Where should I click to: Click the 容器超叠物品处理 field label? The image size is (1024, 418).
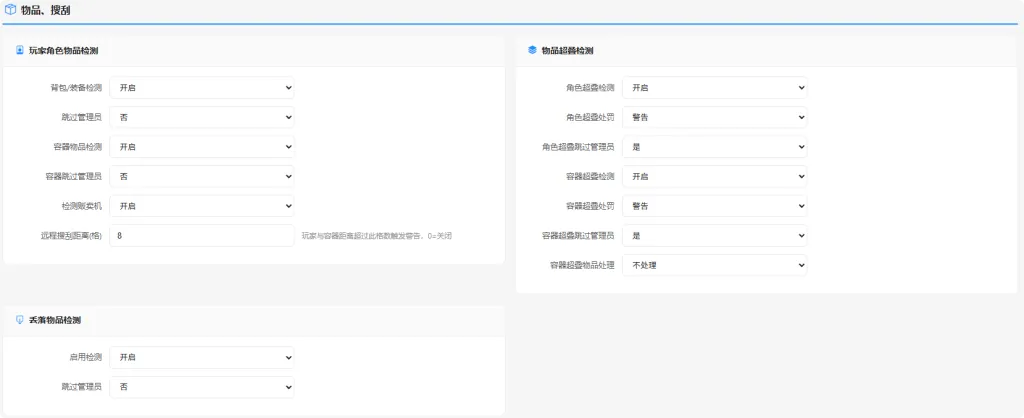[583, 265]
